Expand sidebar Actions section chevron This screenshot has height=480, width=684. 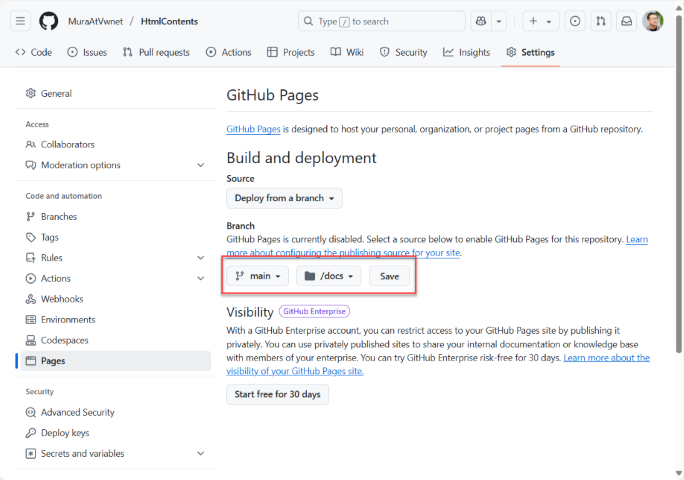[x=201, y=278]
